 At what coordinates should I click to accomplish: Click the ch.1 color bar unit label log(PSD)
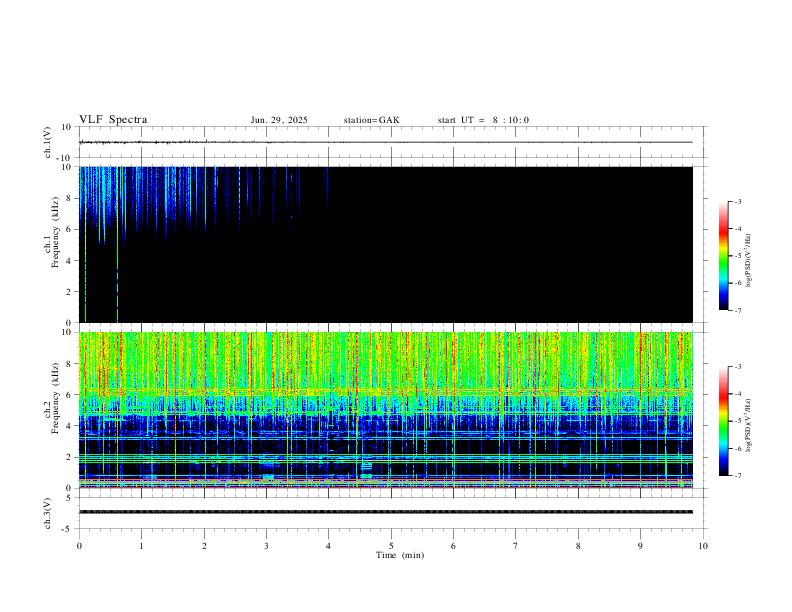(x=749, y=260)
